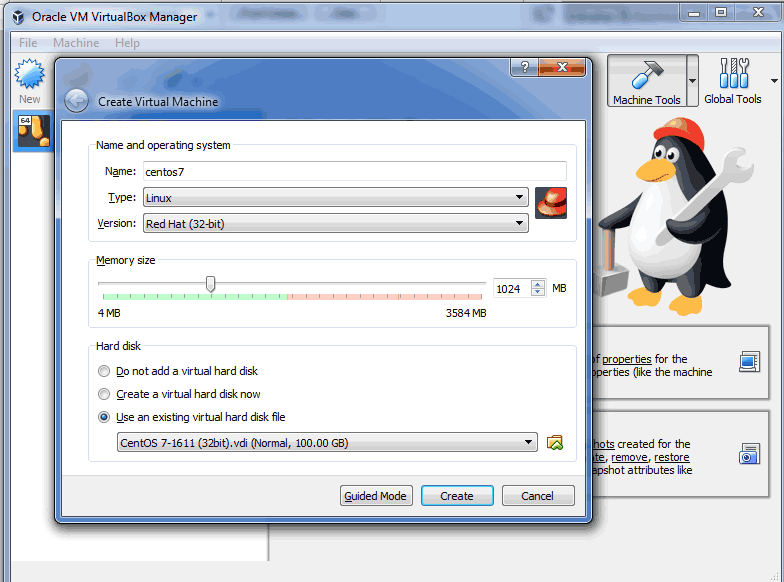784x582 pixels.
Task: Expand the Machine Tools dropdown arrow
Action: [x=692, y=80]
